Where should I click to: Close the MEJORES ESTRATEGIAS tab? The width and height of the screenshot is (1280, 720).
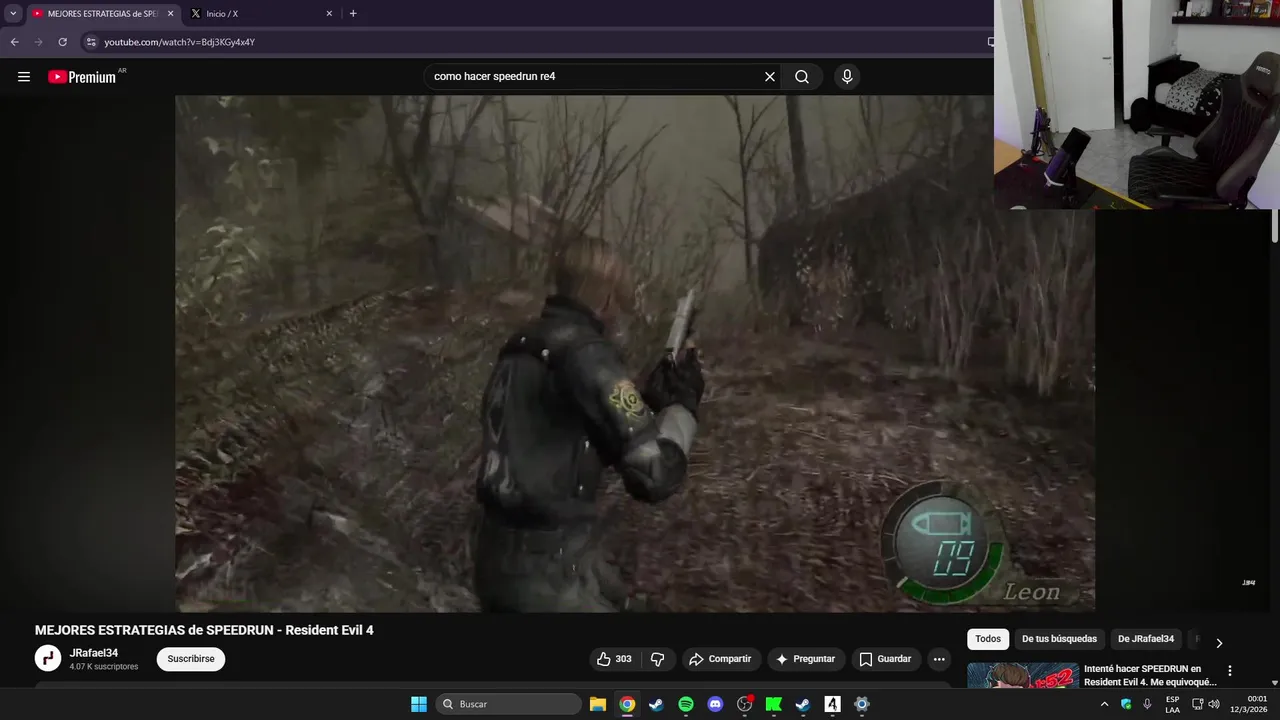170,14
